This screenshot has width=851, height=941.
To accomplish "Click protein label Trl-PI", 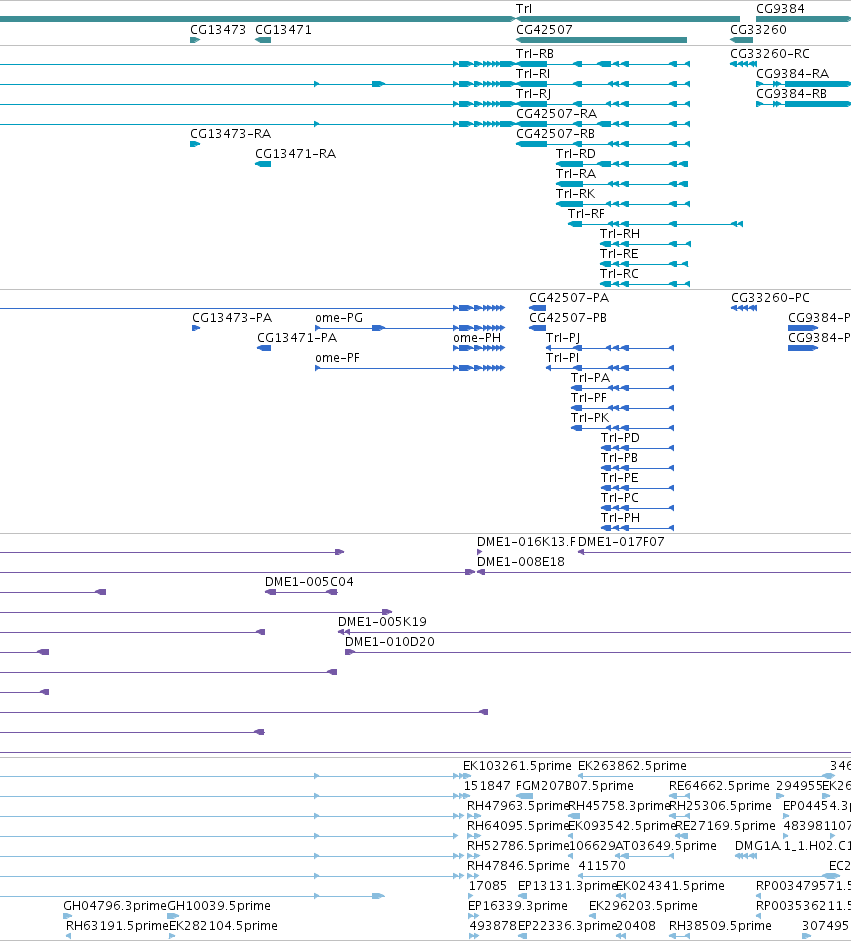I will [x=562, y=358].
